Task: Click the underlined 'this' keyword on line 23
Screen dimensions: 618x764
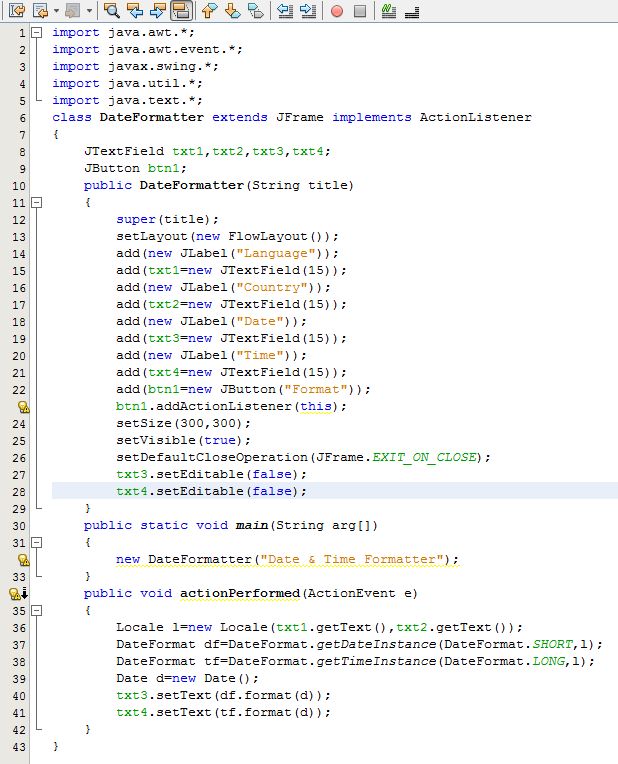Action: point(316,406)
